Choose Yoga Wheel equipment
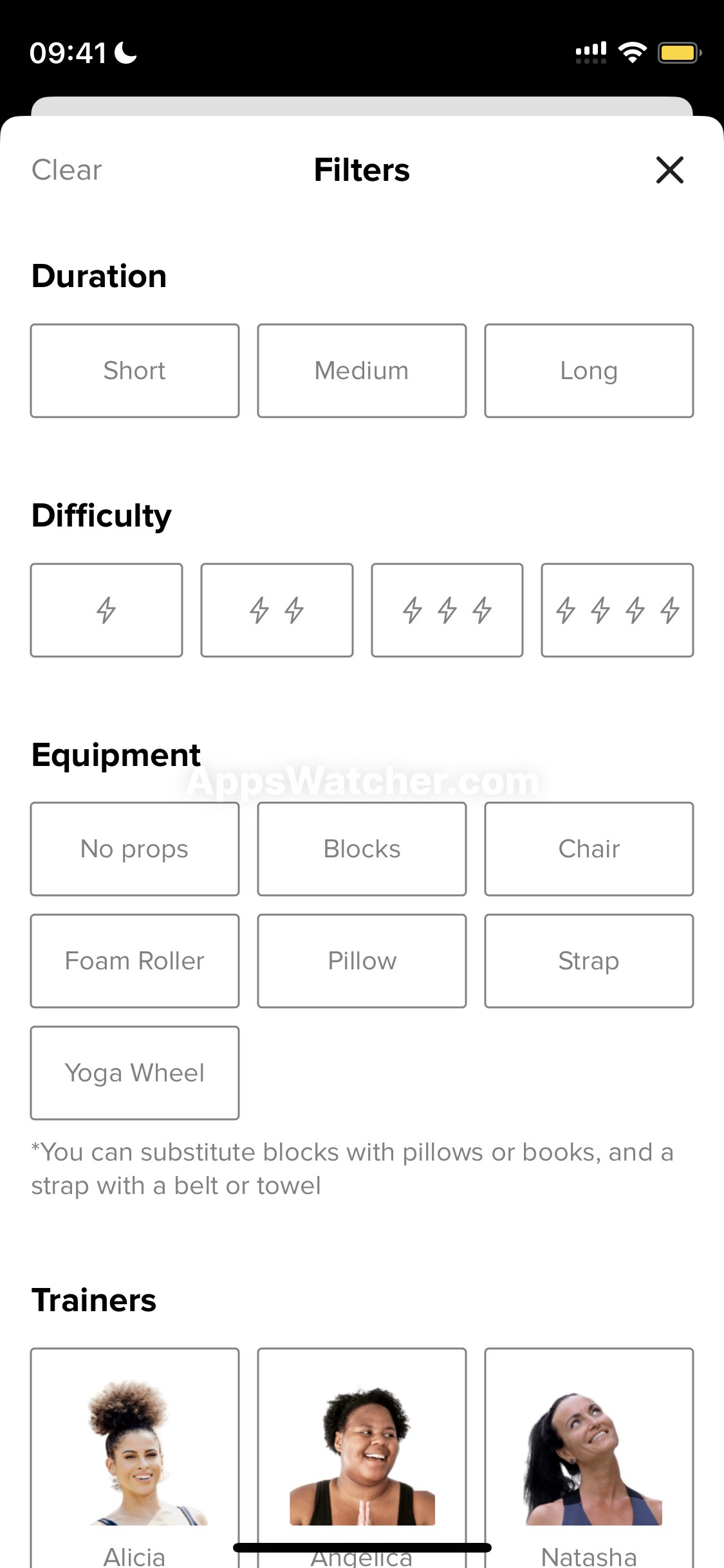Screen dimensions: 724x1568 coord(135,1073)
